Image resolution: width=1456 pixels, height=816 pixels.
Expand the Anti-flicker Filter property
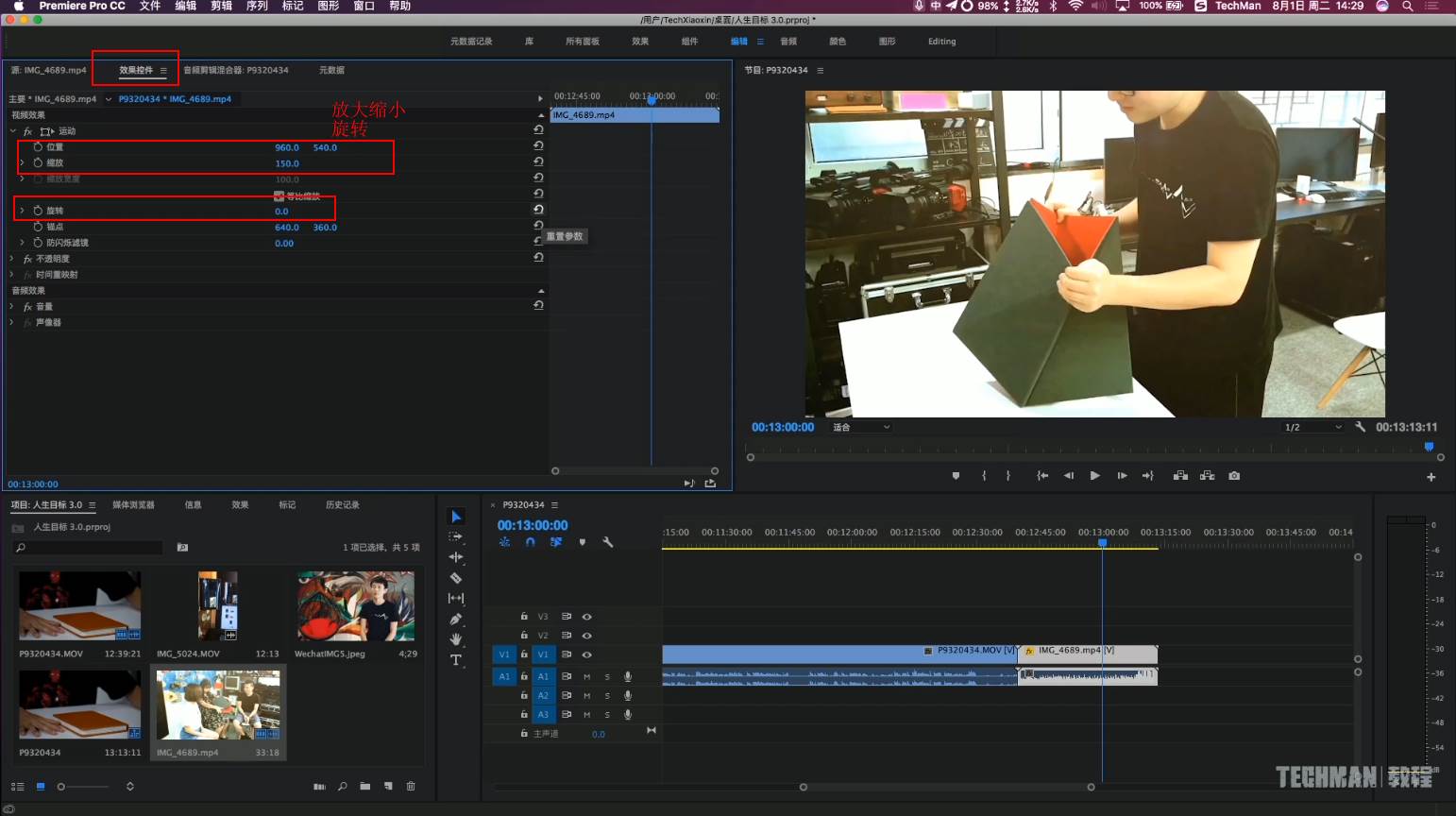22,243
